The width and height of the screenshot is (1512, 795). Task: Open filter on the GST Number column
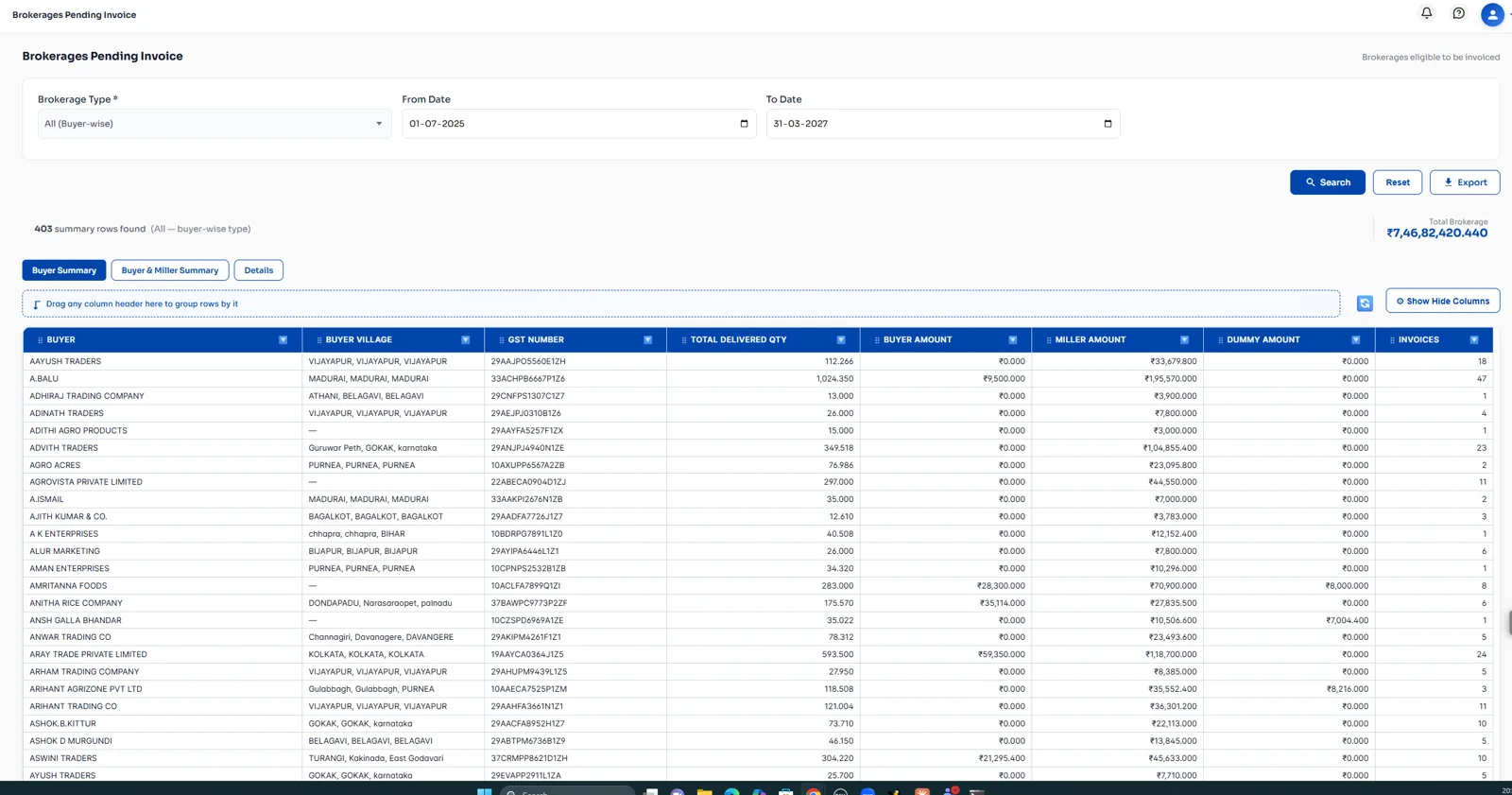click(x=647, y=340)
